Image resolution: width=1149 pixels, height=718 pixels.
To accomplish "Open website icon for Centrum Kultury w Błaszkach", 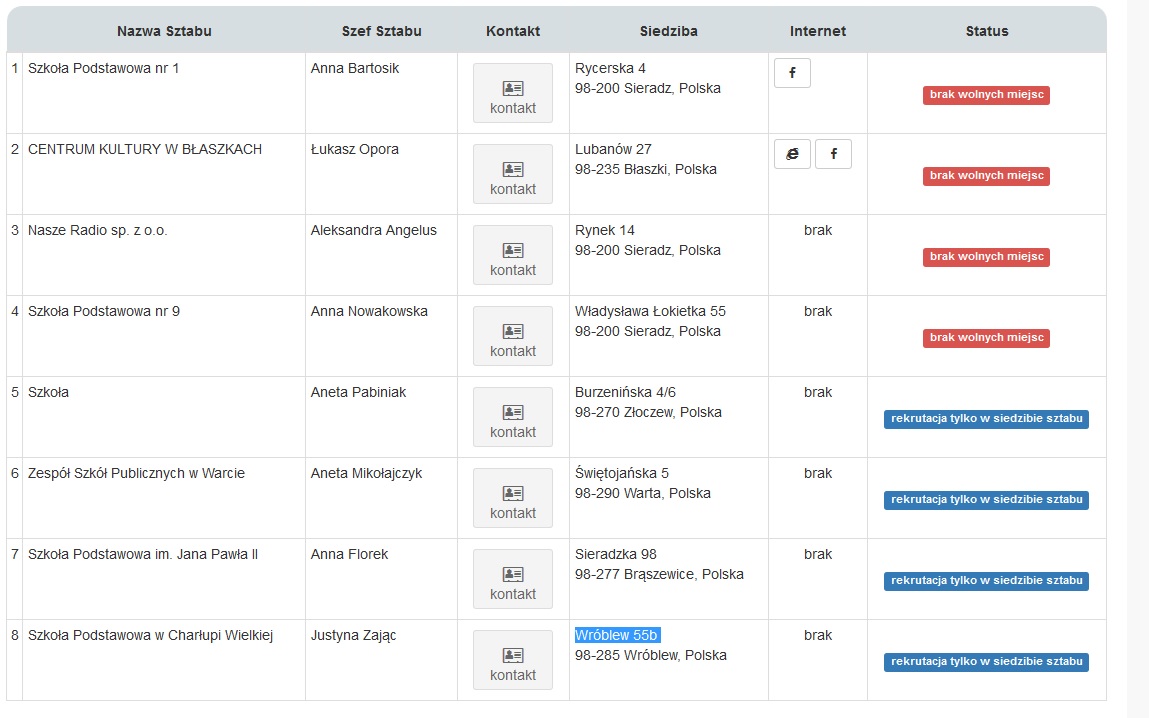I will point(792,154).
